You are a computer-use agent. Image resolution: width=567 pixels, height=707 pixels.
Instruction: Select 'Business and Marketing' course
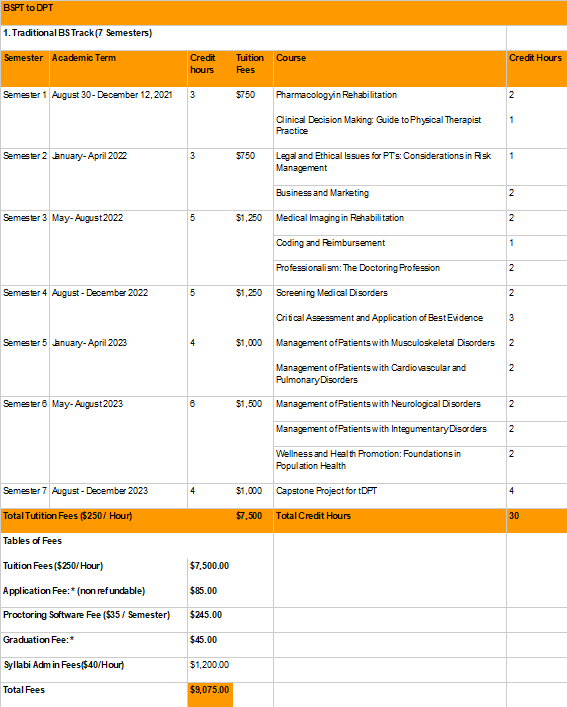pyautogui.click(x=322, y=193)
